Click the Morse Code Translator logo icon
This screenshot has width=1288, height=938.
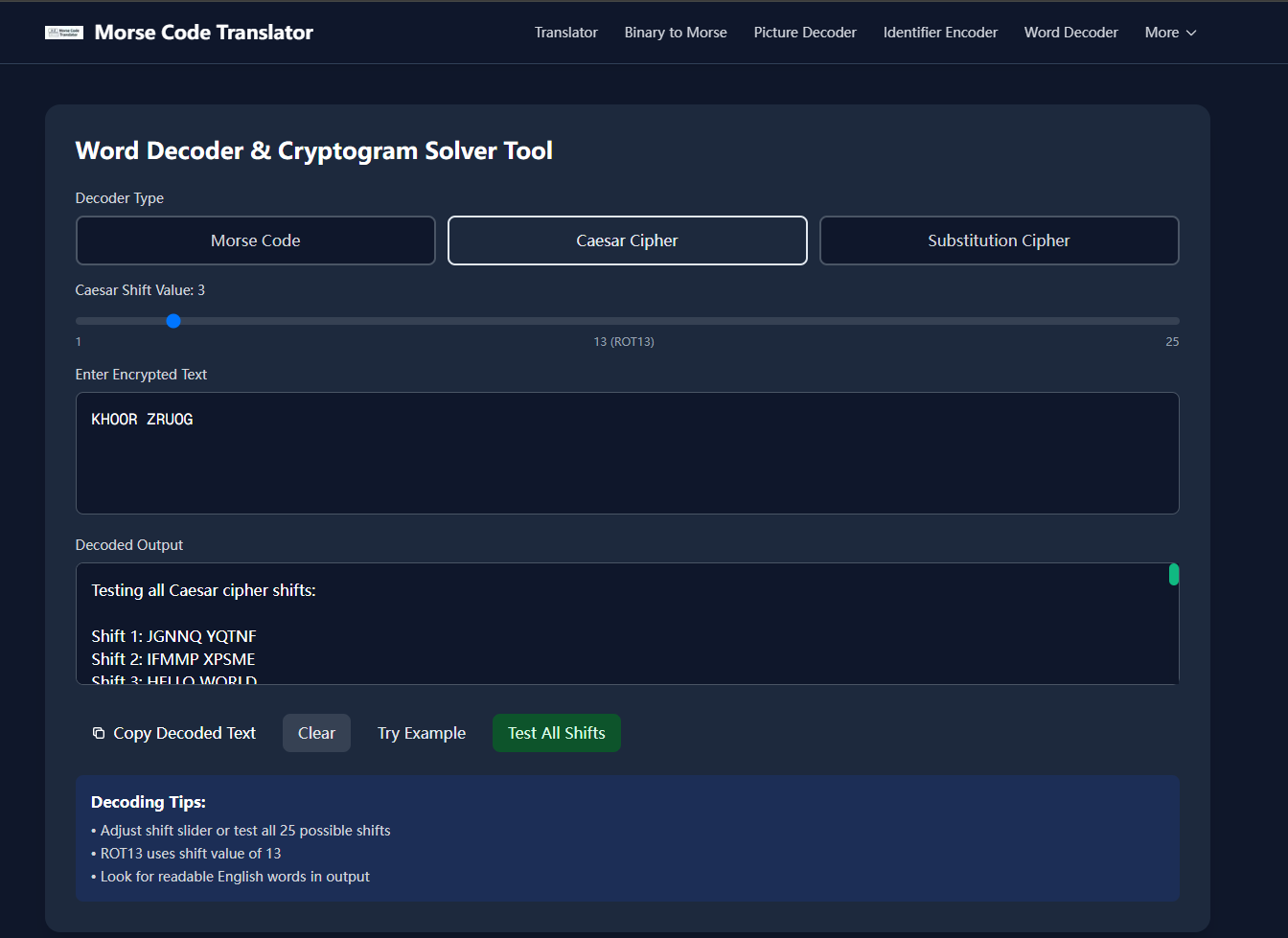click(x=64, y=32)
